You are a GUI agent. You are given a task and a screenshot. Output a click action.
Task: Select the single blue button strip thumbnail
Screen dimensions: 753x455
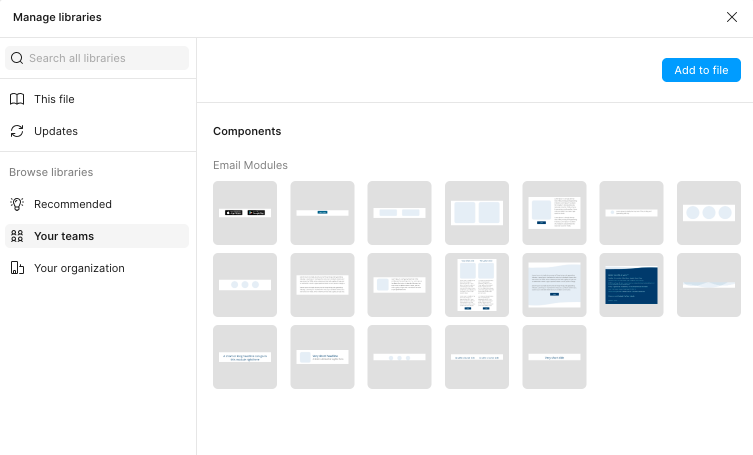(x=322, y=213)
